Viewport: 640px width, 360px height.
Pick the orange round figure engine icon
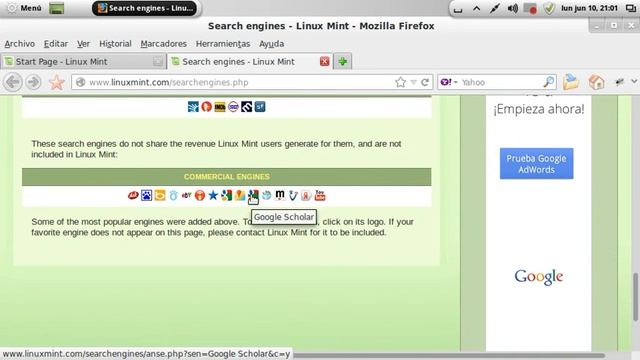click(200, 196)
